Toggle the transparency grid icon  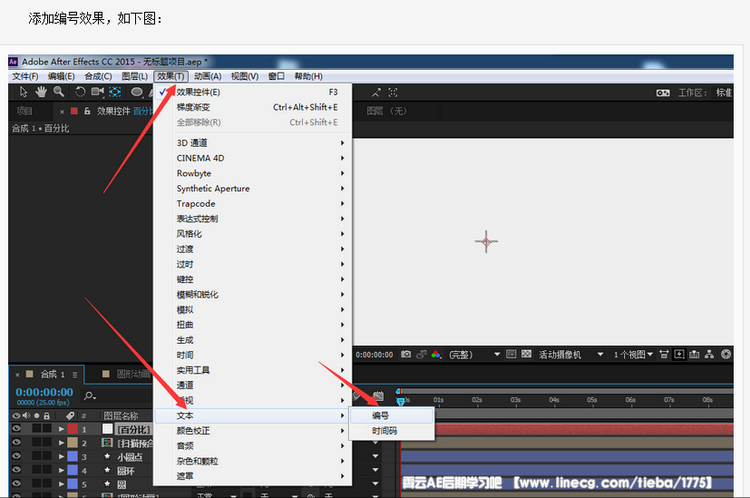pyautogui.click(x=526, y=354)
